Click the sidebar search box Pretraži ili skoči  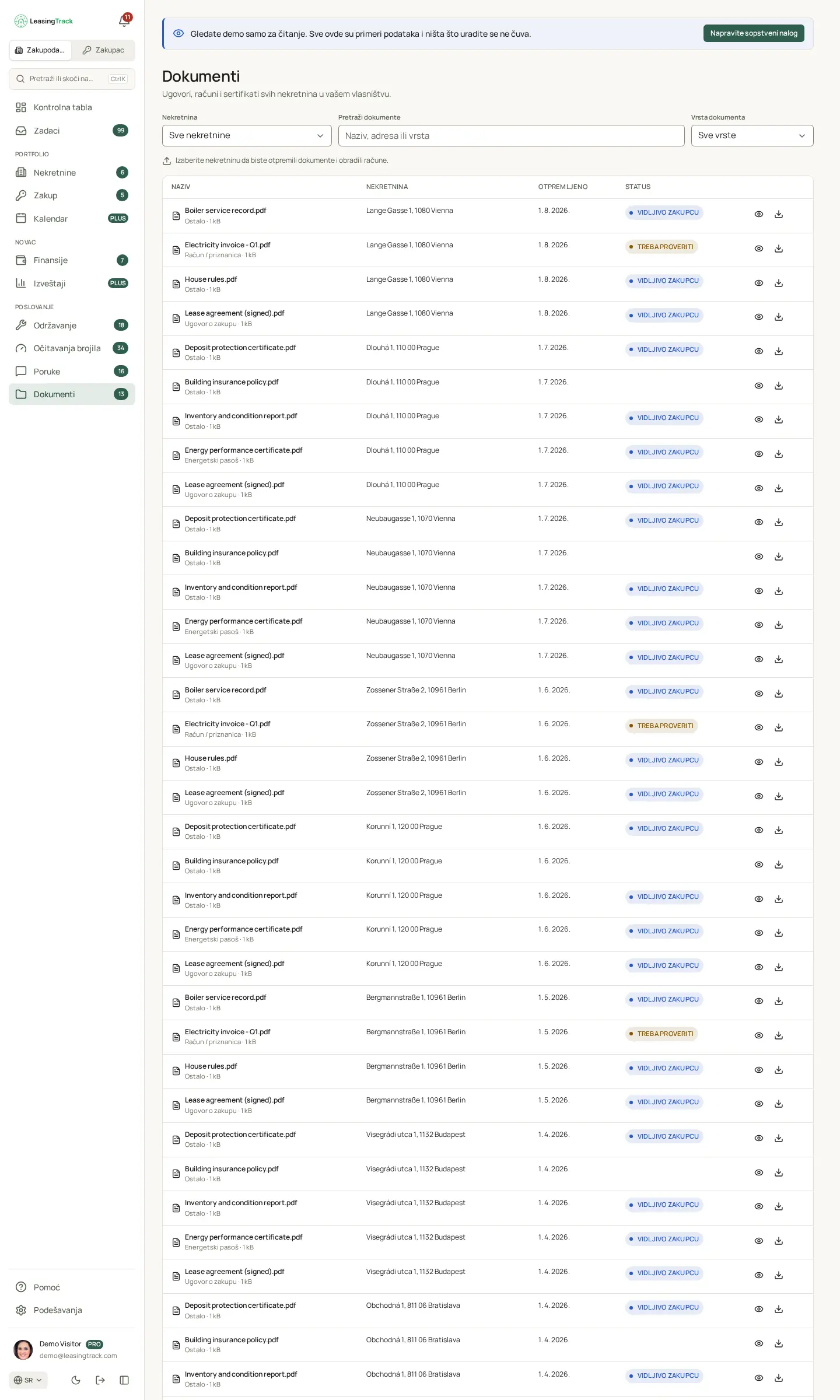pos(72,79)
